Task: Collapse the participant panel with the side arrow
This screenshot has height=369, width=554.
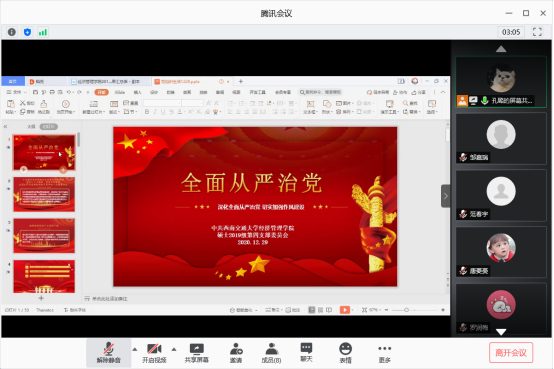Action: pyautogui.click(x=446, y=196)
